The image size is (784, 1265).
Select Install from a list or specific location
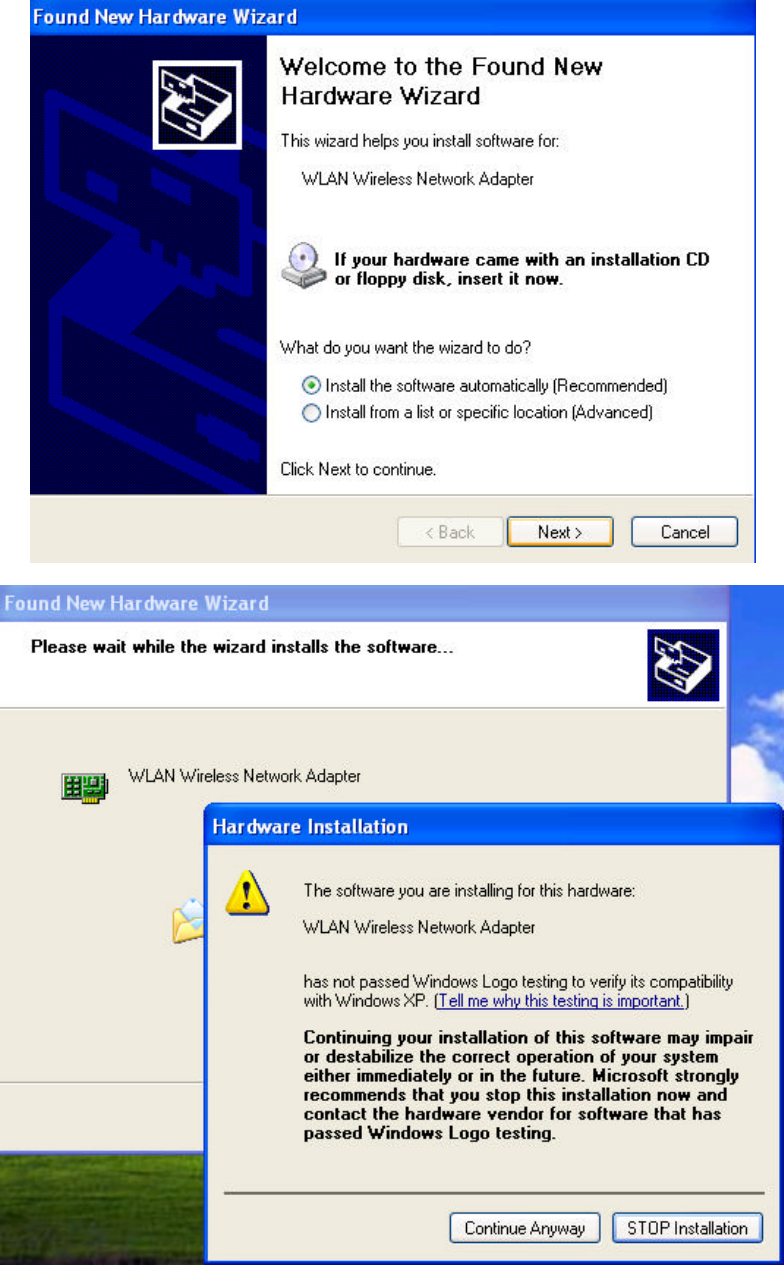tap(477, 412)
